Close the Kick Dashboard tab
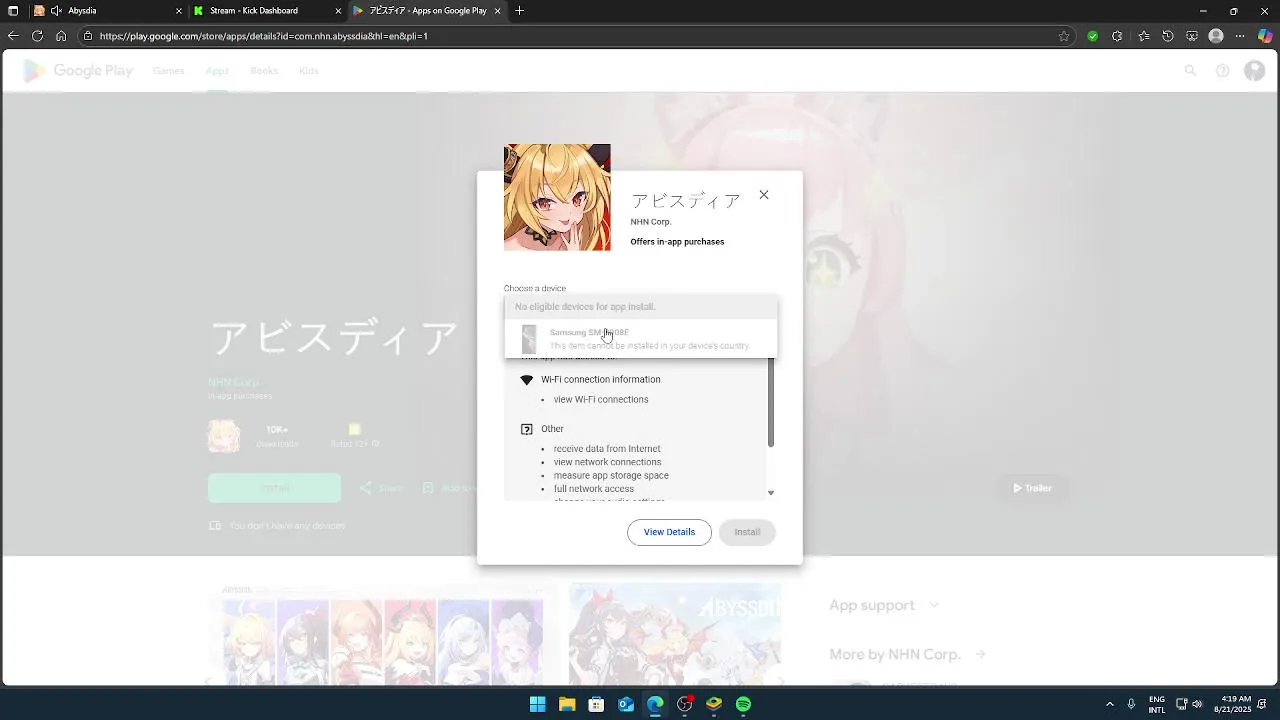This screenshot has height=720, width=1280. click(338, 11)
